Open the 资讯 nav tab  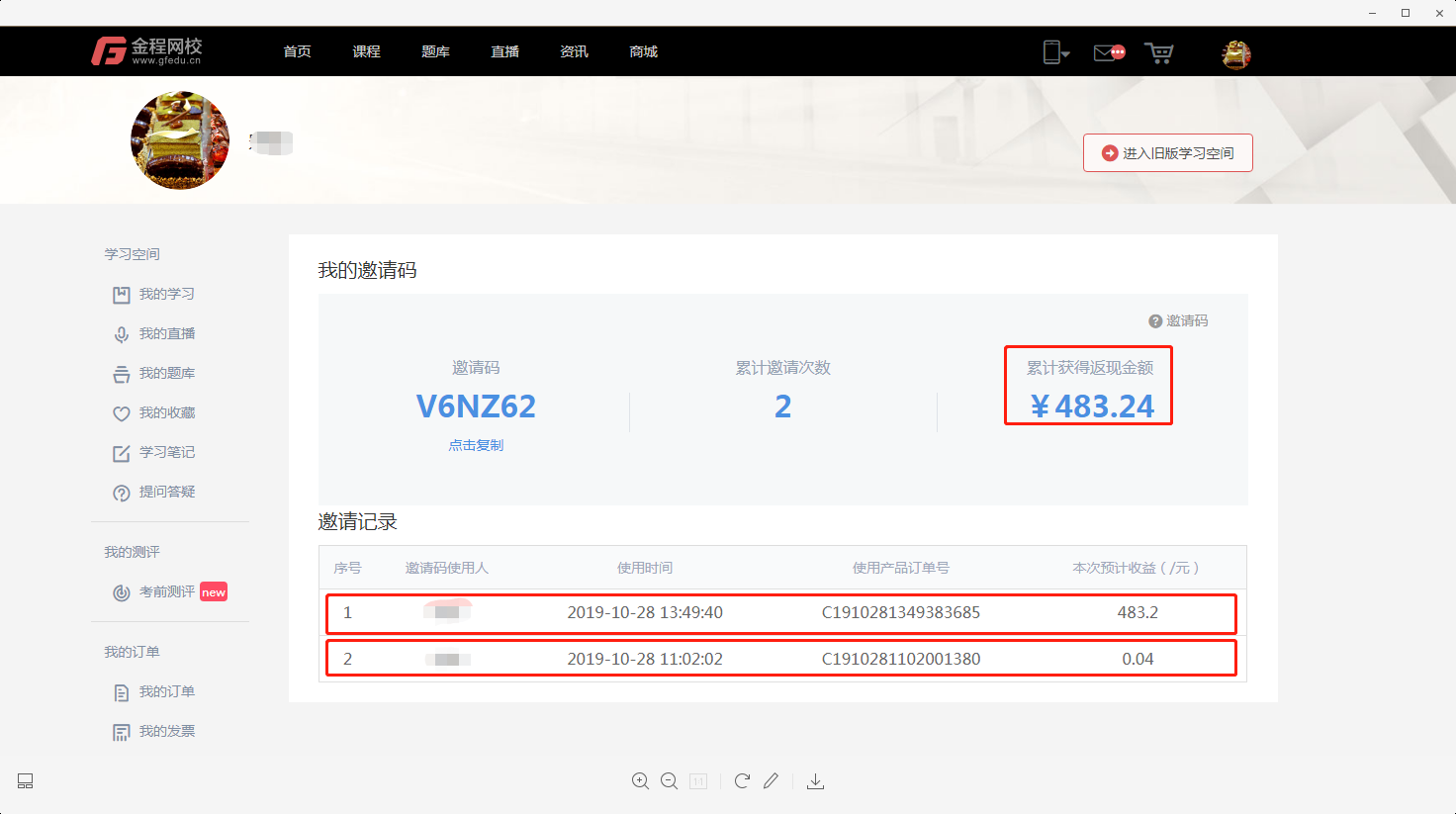point(574,51)
